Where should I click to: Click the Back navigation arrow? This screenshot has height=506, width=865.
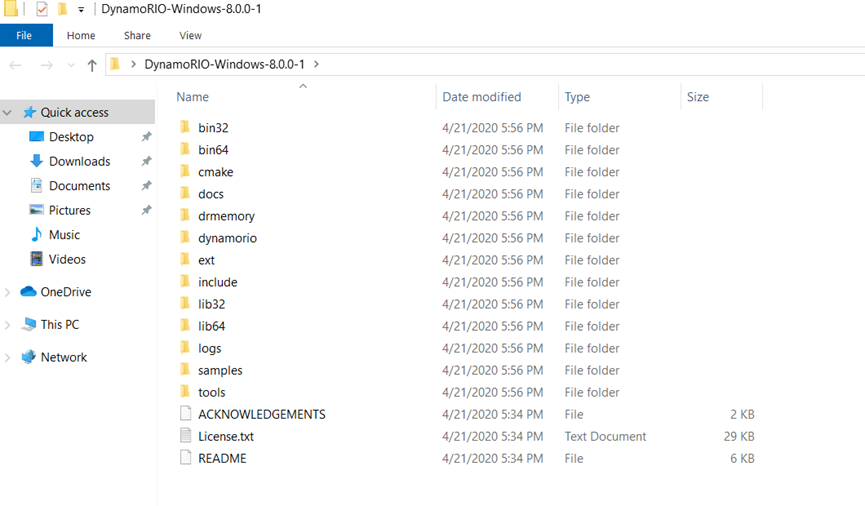[x=15, y=65]
